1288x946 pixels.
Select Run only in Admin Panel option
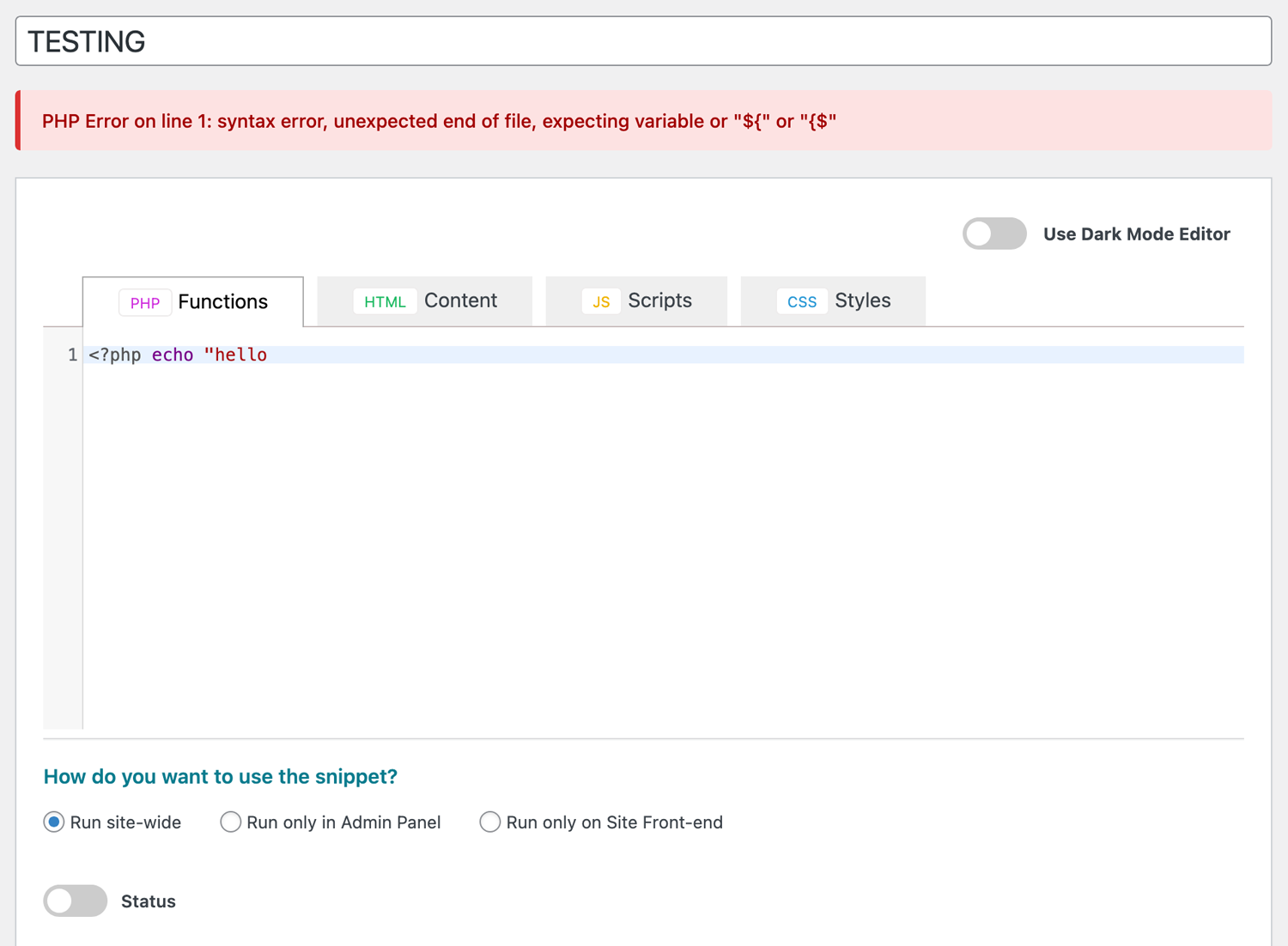point(230,822)
